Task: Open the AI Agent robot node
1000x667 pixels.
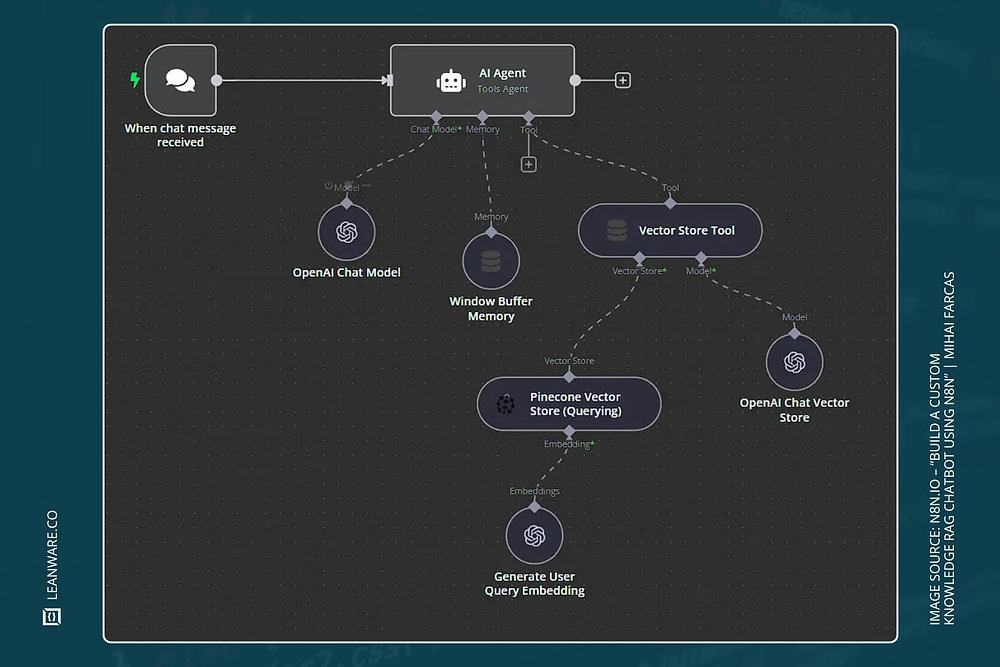Action: 482,80
